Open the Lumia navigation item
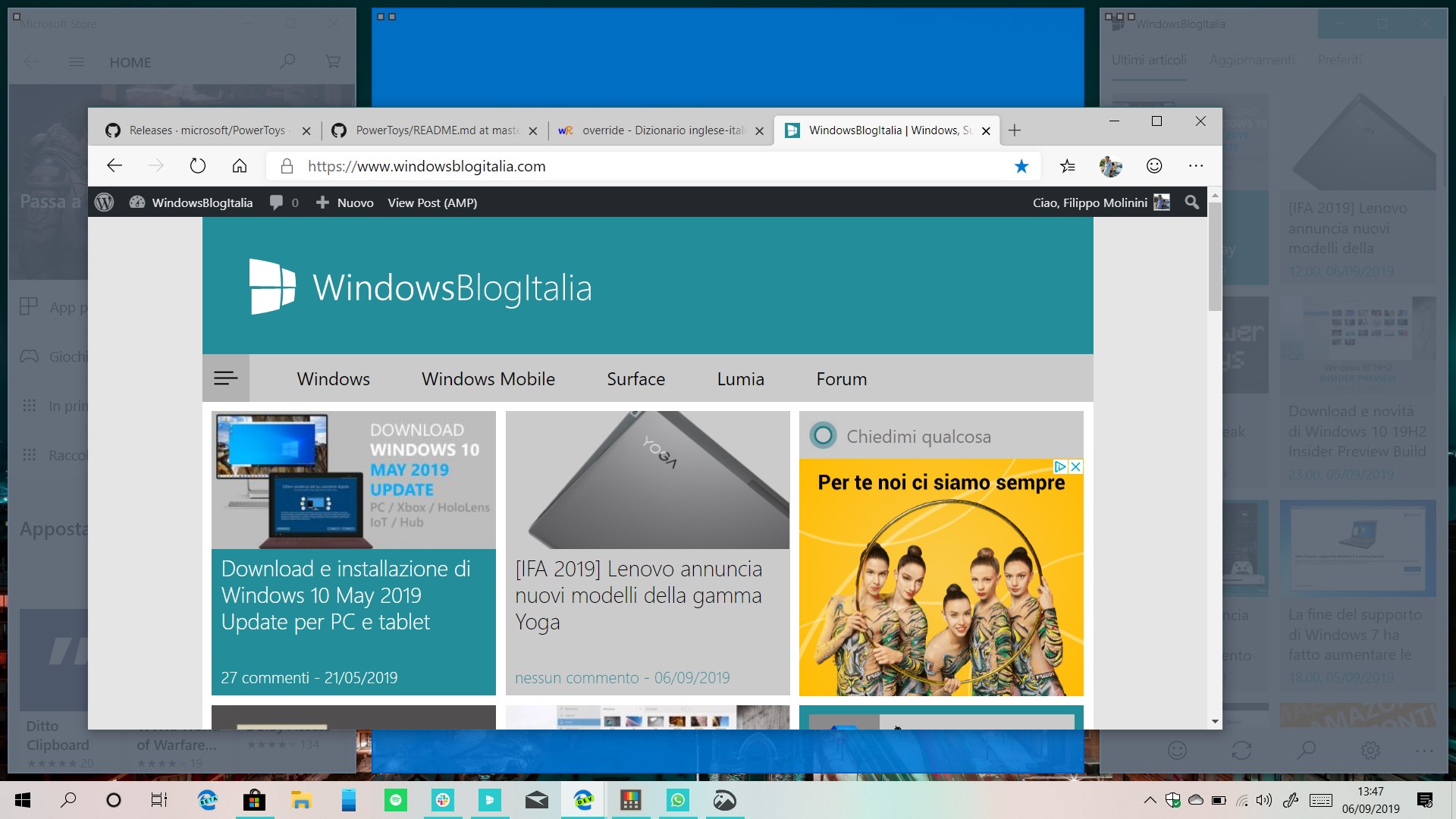The image size is (1456, 819). coord(741,378)
